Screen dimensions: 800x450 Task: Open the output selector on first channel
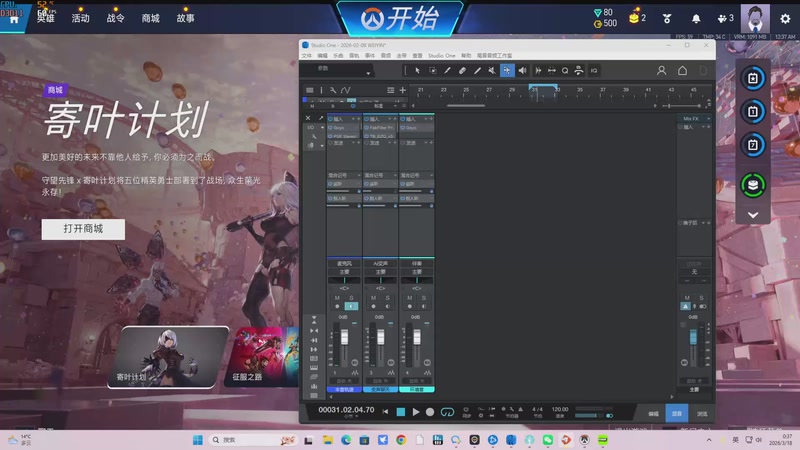344,272
